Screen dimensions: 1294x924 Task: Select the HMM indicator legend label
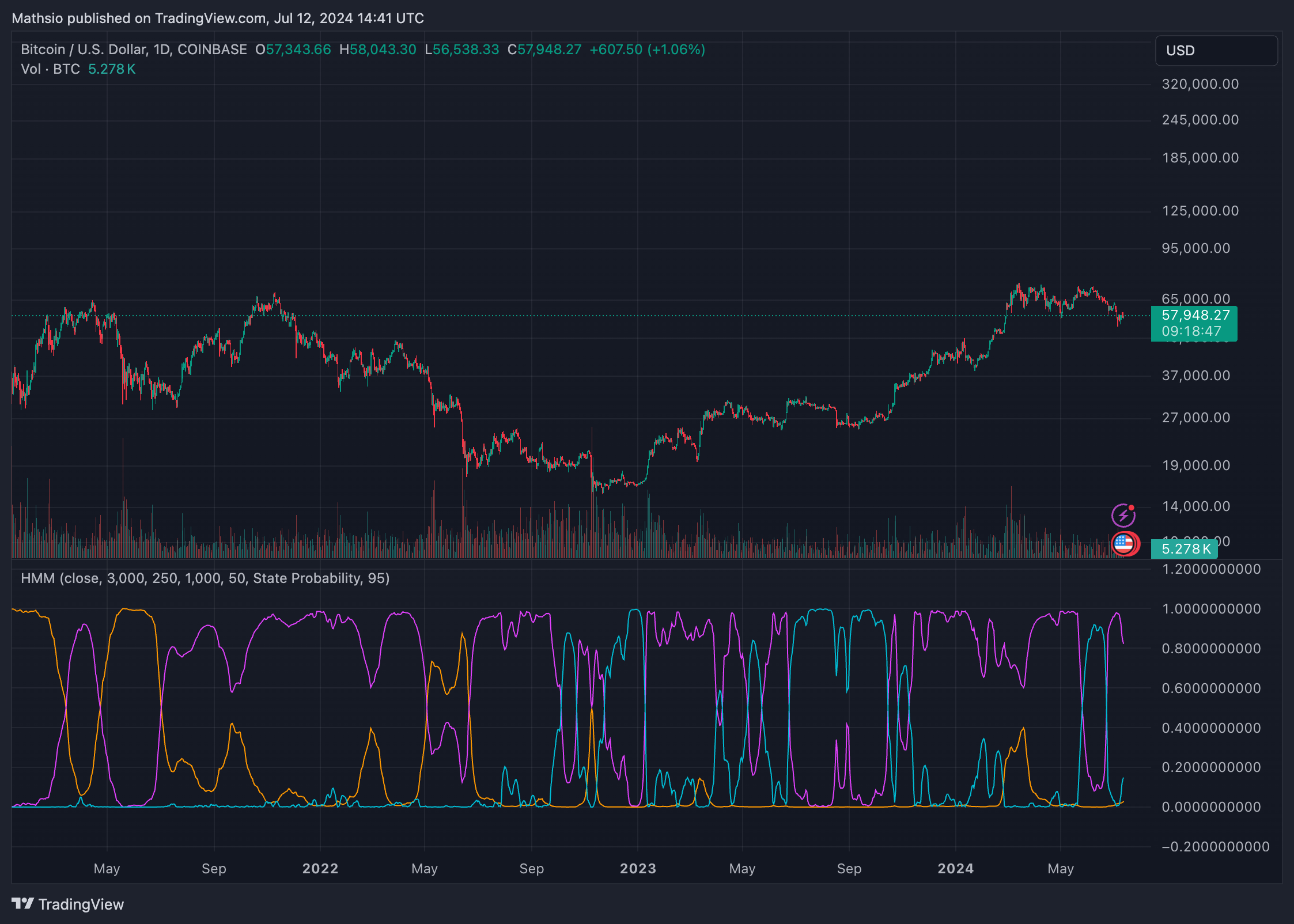pos(205,578)
